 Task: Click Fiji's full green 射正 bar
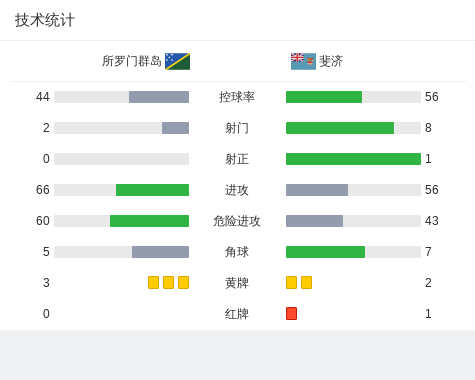(x=353, y=159)
